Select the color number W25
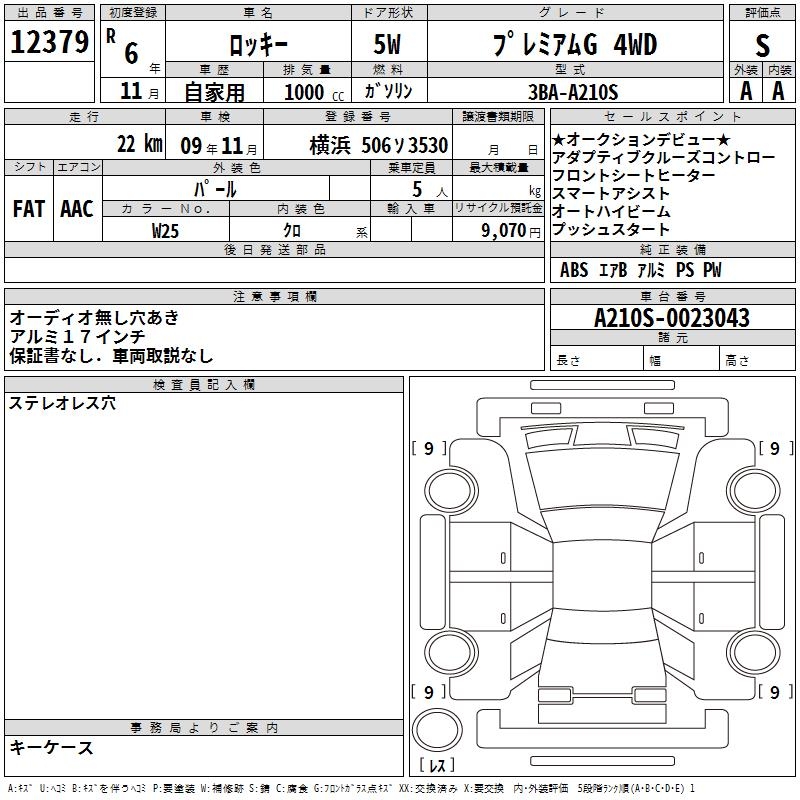800x800 pixels. [166, 230]
